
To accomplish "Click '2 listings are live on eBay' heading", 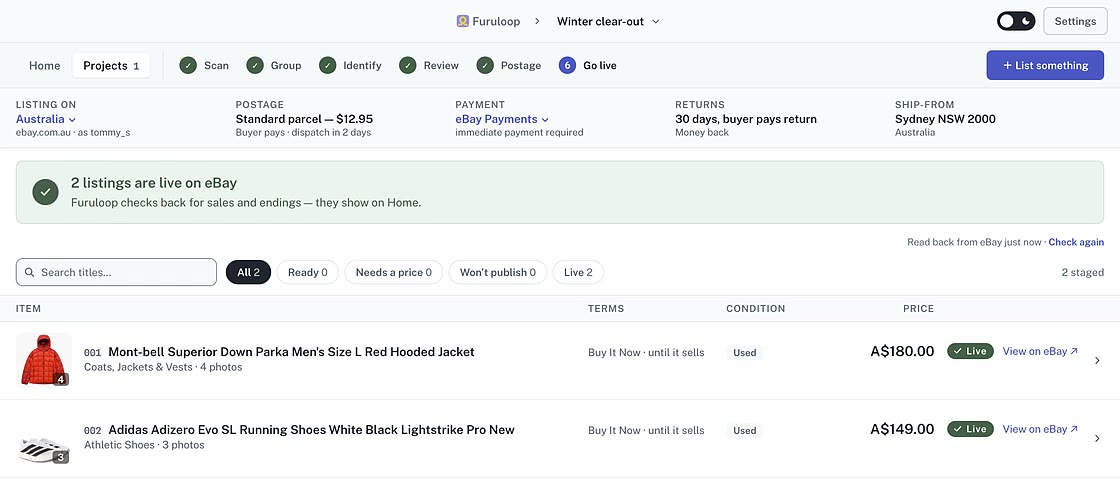I will 154,183.
